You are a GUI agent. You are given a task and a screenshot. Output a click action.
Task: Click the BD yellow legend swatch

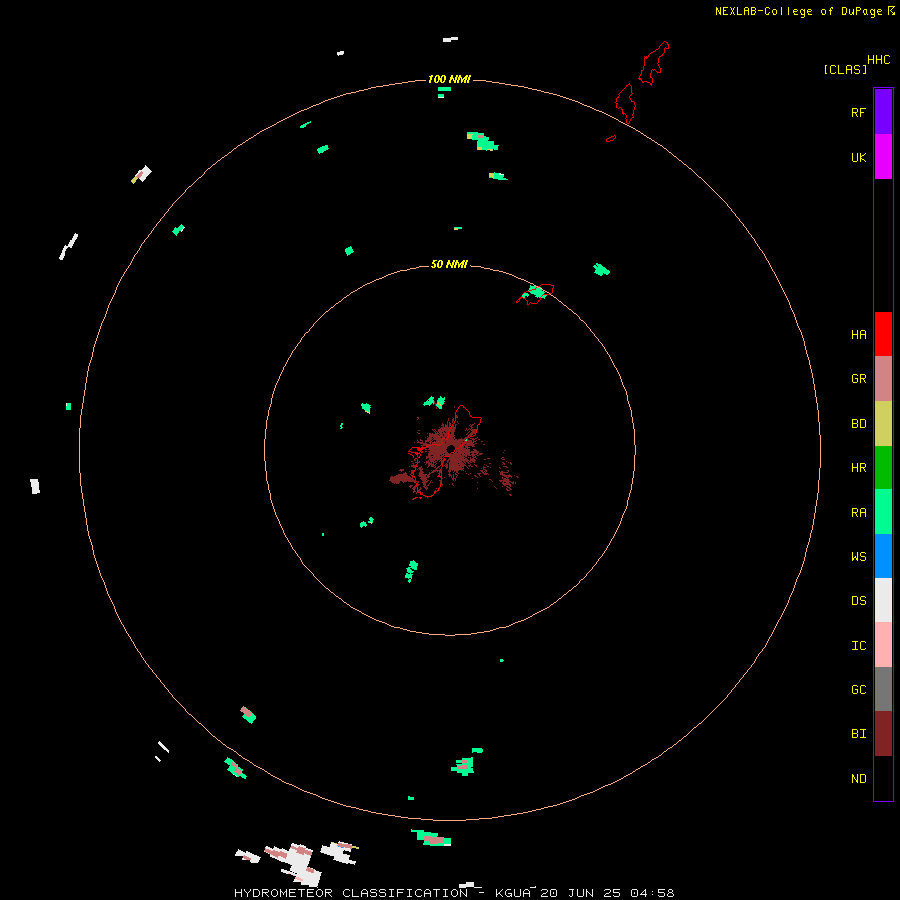pyautogui.click(x=883, y=423)
